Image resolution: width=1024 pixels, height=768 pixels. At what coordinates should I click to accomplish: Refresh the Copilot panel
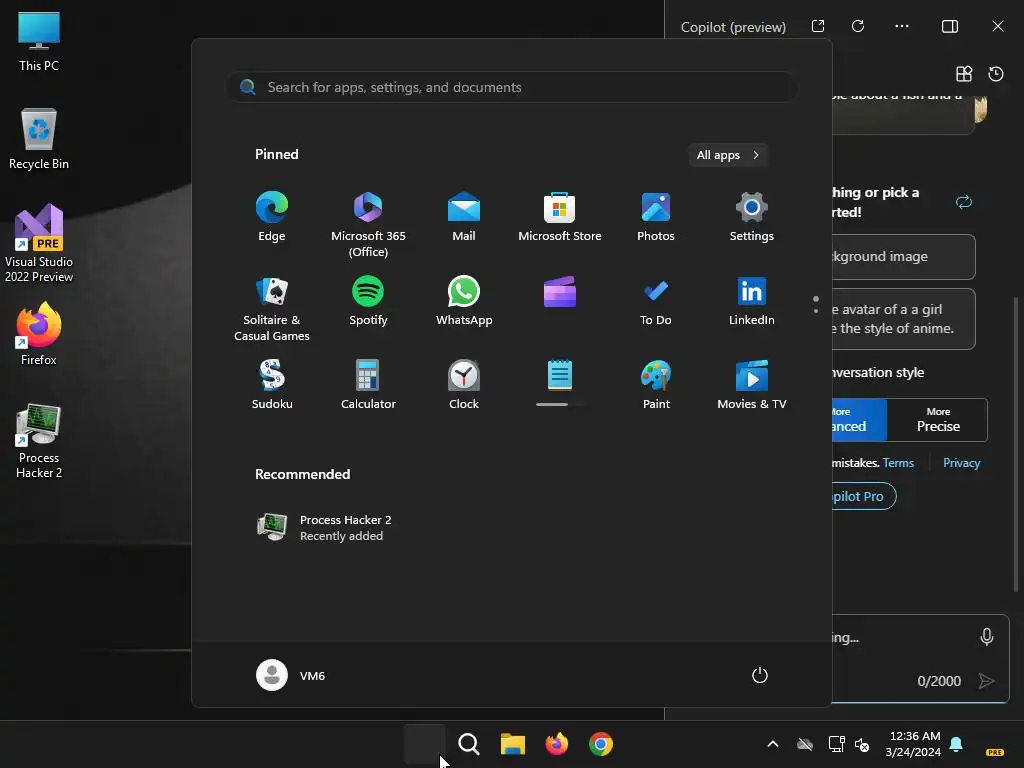click(858, 26)
